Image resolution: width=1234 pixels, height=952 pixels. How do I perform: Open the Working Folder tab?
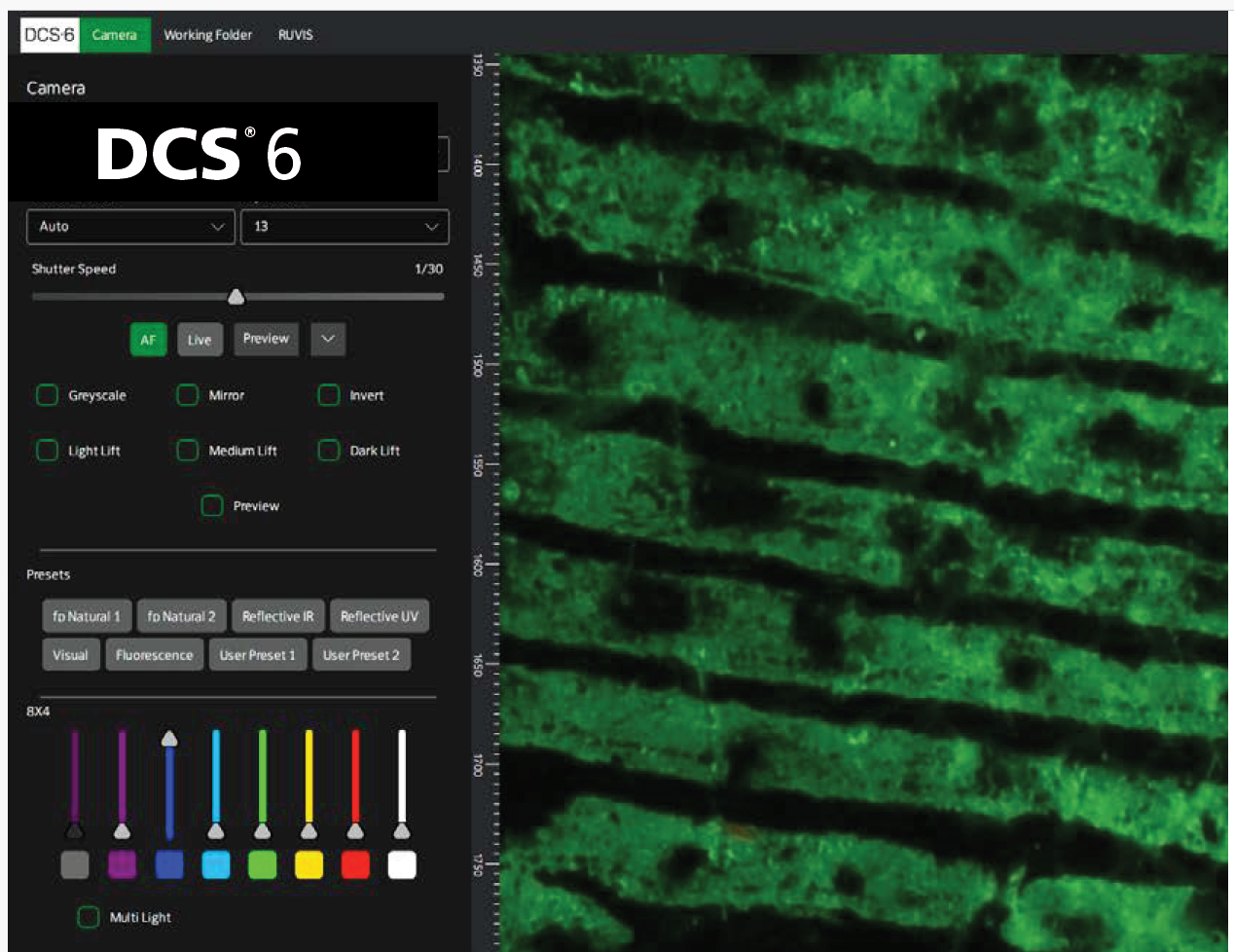click(207, 35)
